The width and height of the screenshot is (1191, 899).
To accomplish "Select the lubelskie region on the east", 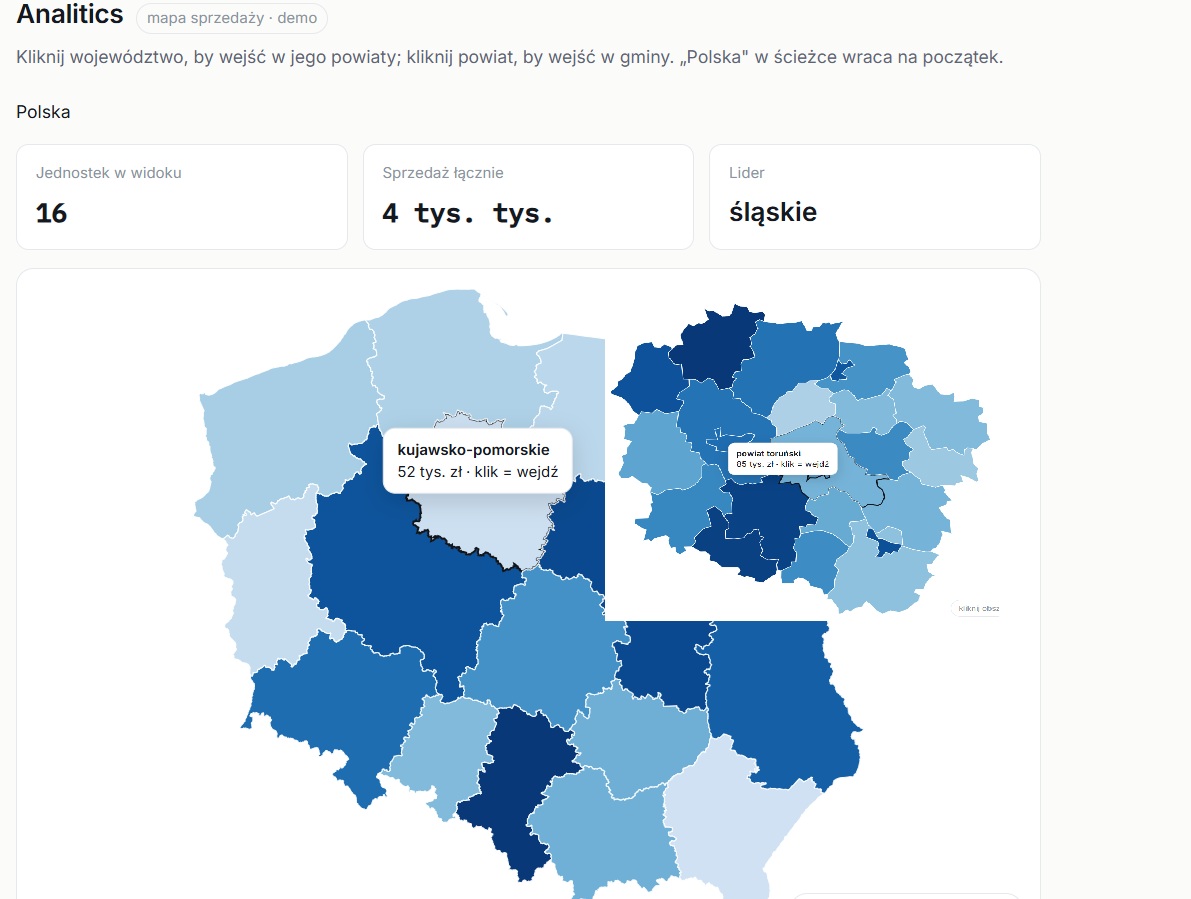I will pos(782,699).
